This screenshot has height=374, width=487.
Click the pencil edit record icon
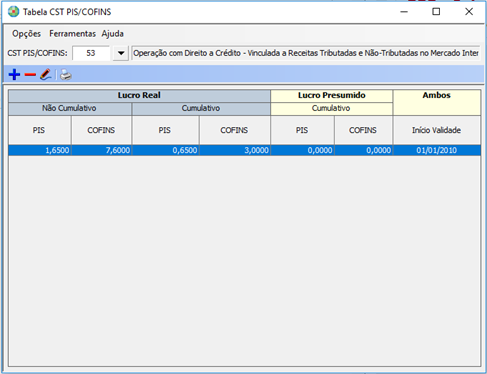click(x=46, y=74)
